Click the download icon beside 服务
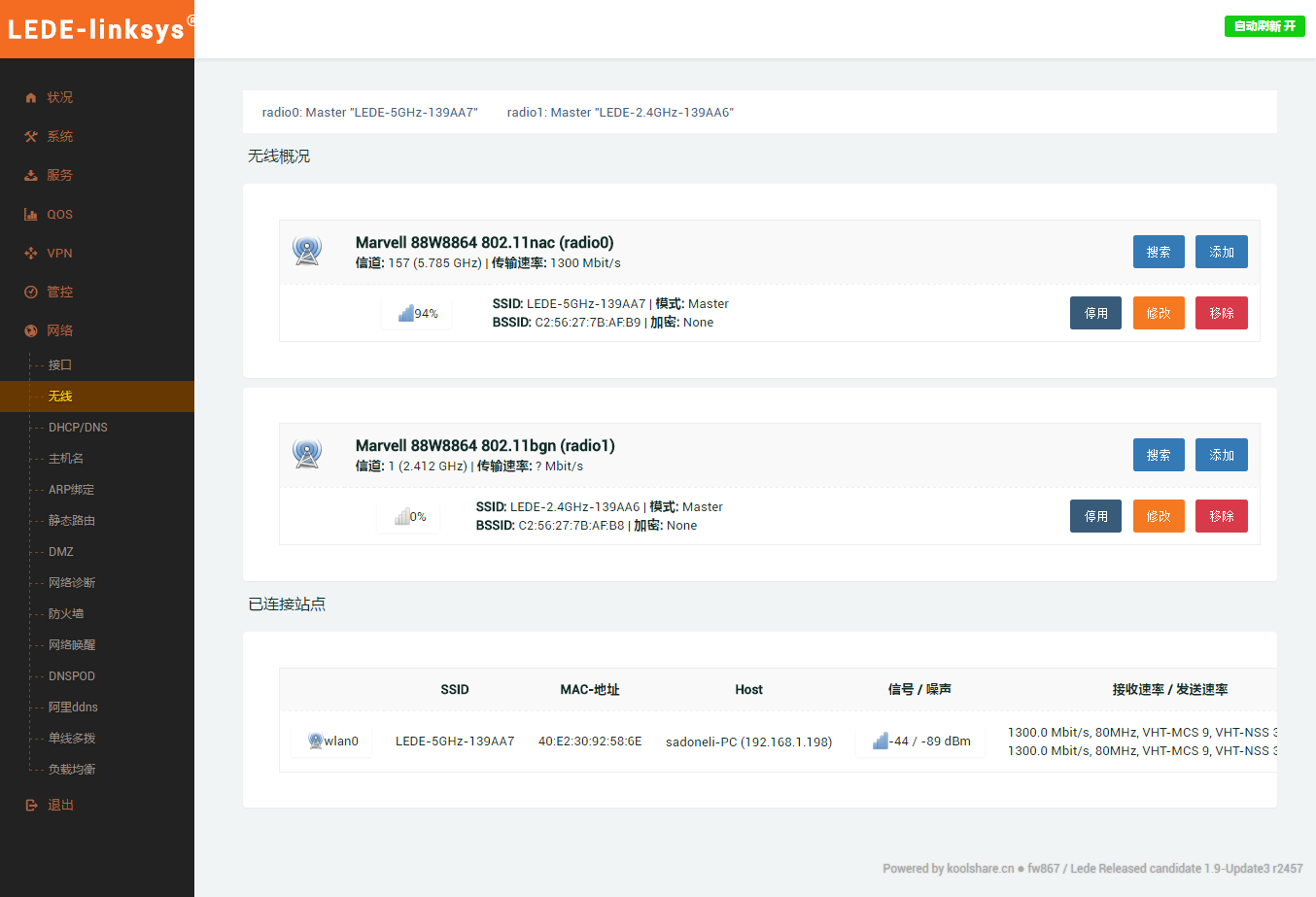 coord(31,176)
